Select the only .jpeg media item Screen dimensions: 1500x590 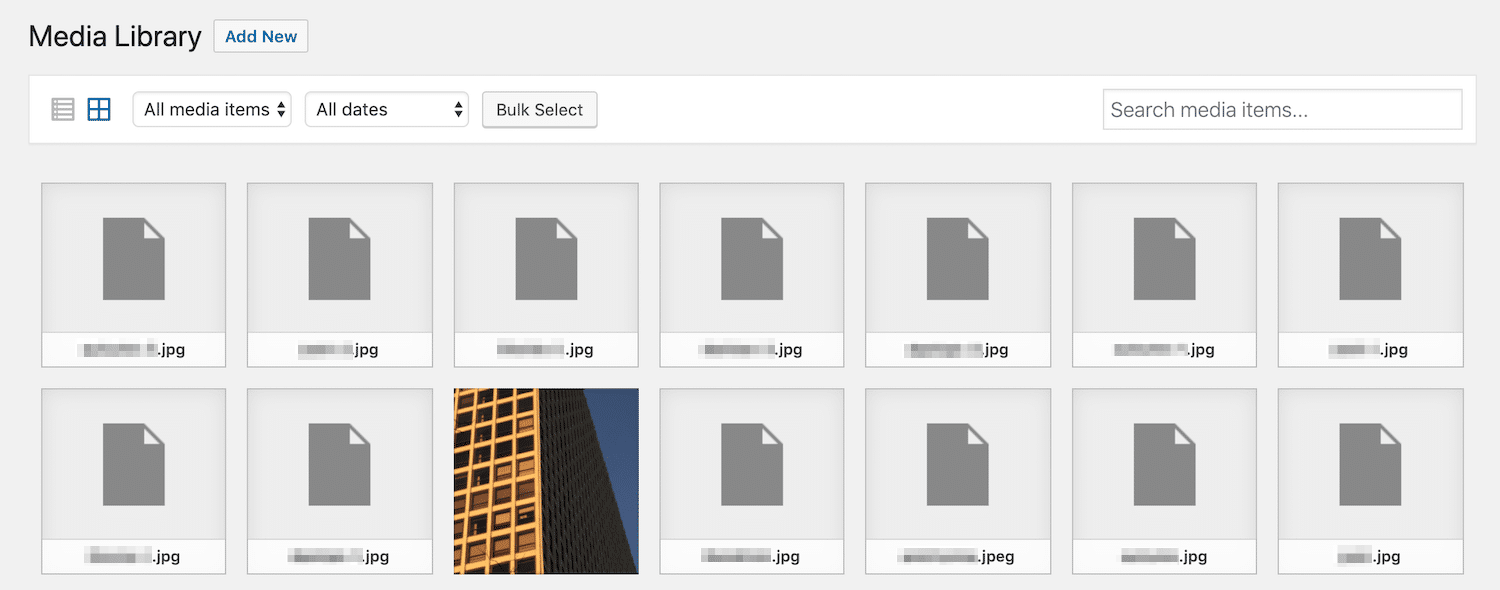point(957,481)
